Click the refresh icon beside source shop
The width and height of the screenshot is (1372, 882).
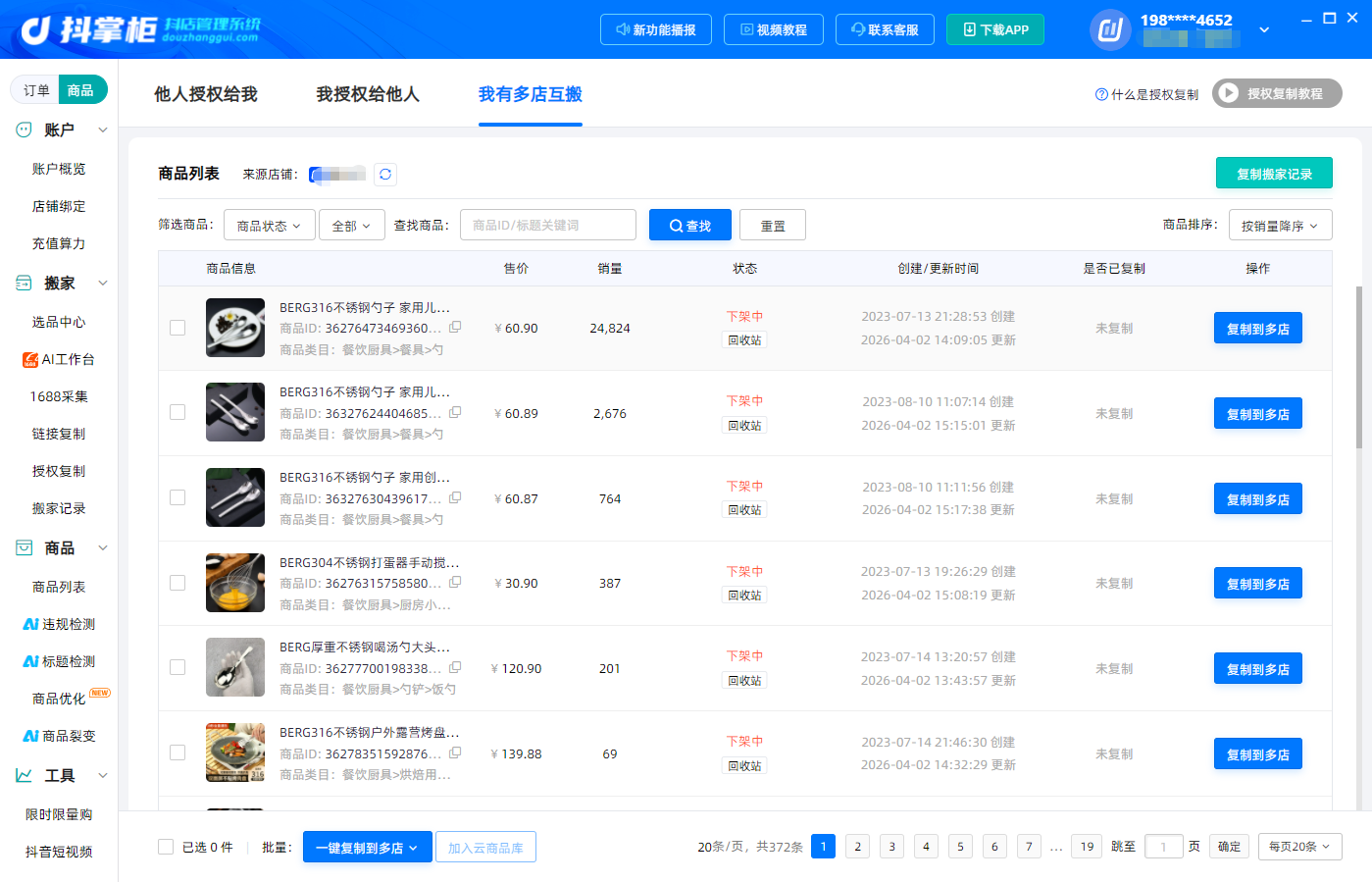click(x=385, y=175)
